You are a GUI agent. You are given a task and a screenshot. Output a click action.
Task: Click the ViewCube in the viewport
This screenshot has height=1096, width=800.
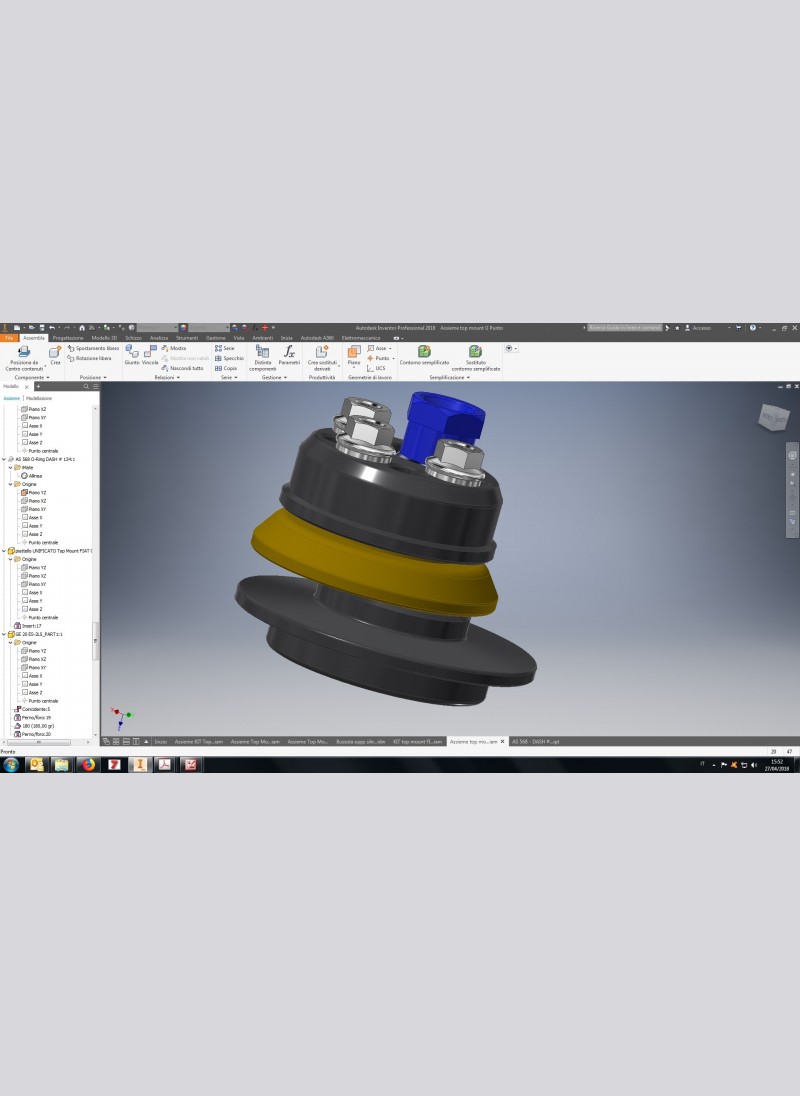[773, 415]
